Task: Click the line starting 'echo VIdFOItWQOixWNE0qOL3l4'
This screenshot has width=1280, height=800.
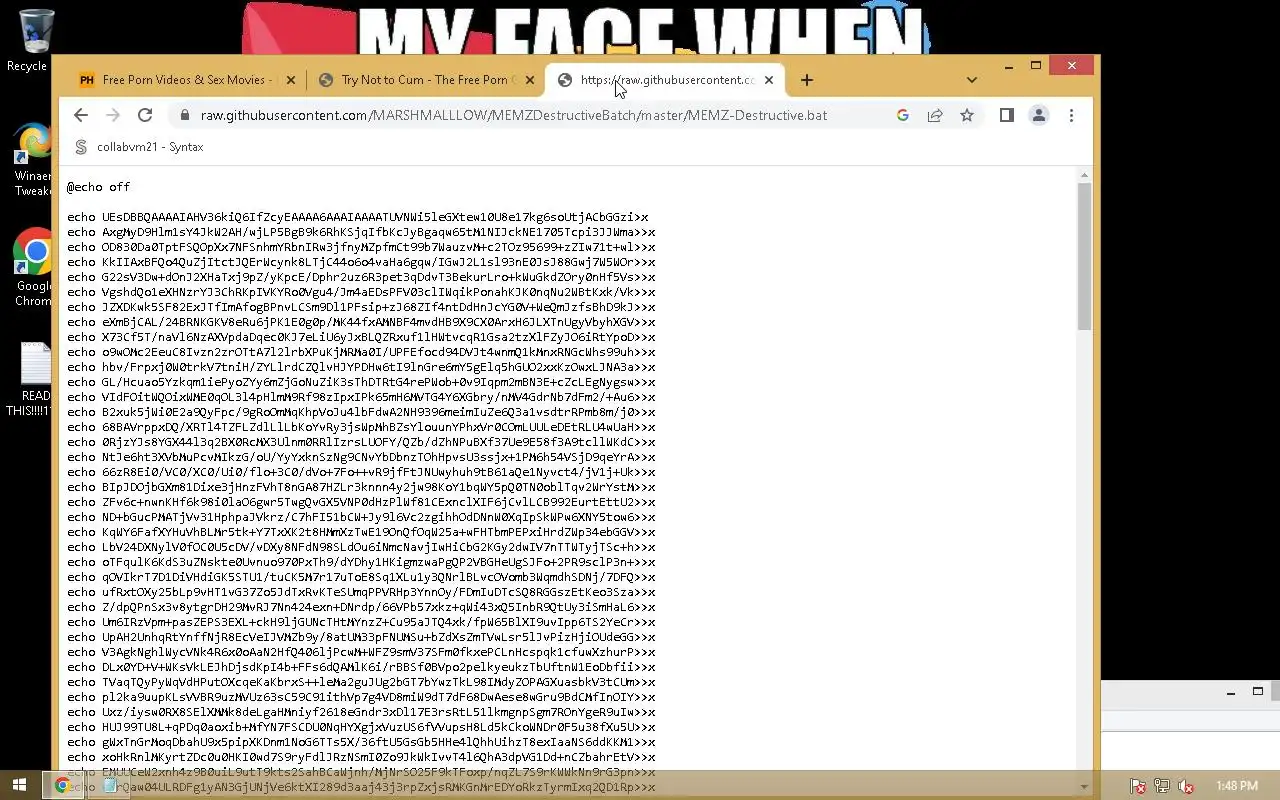Action: point(361,397)
